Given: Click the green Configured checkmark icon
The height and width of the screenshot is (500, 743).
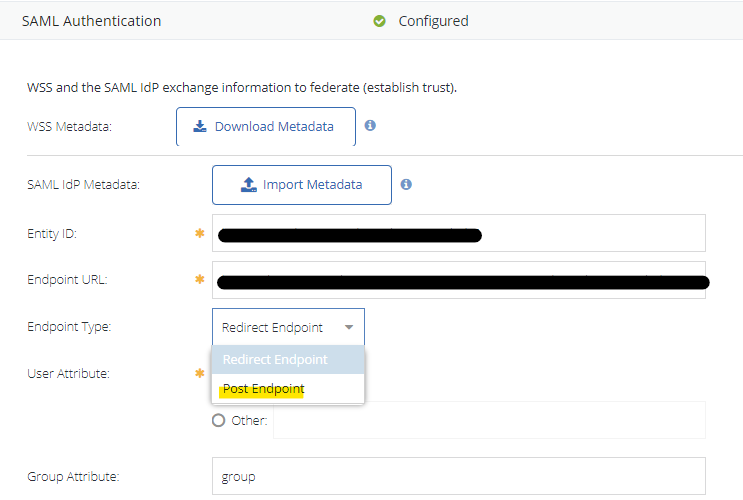Looking at the screenshot, I should coord(380,21).
